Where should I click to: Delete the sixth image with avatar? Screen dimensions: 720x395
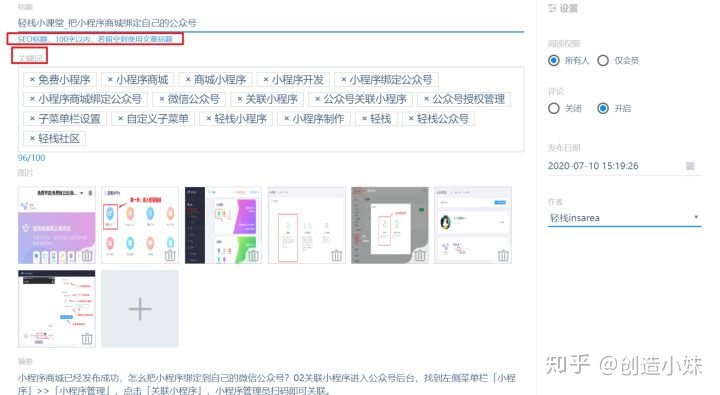pyautogui.click(x=503, y=255)
